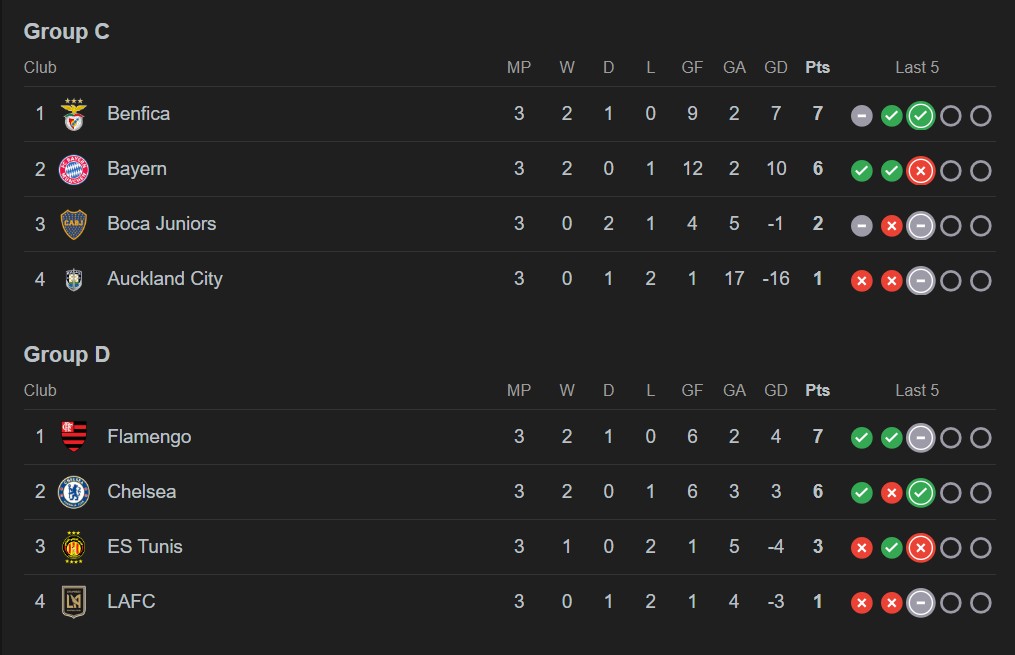Image resolution: width=1015 pixels, height=655 pixels.
Task: Click the Chelsea club crest icon
Action: (74, 492)
